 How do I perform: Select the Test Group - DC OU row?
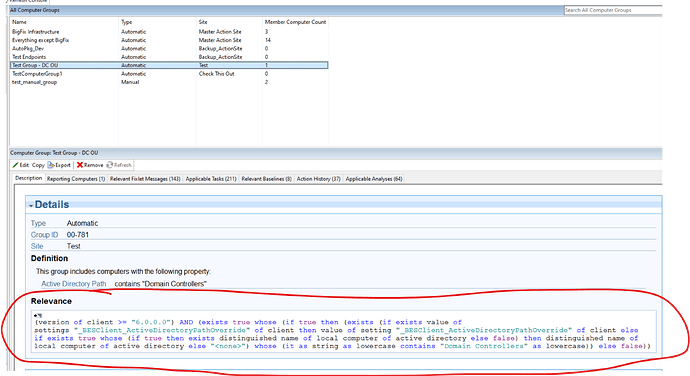point(169,65)
